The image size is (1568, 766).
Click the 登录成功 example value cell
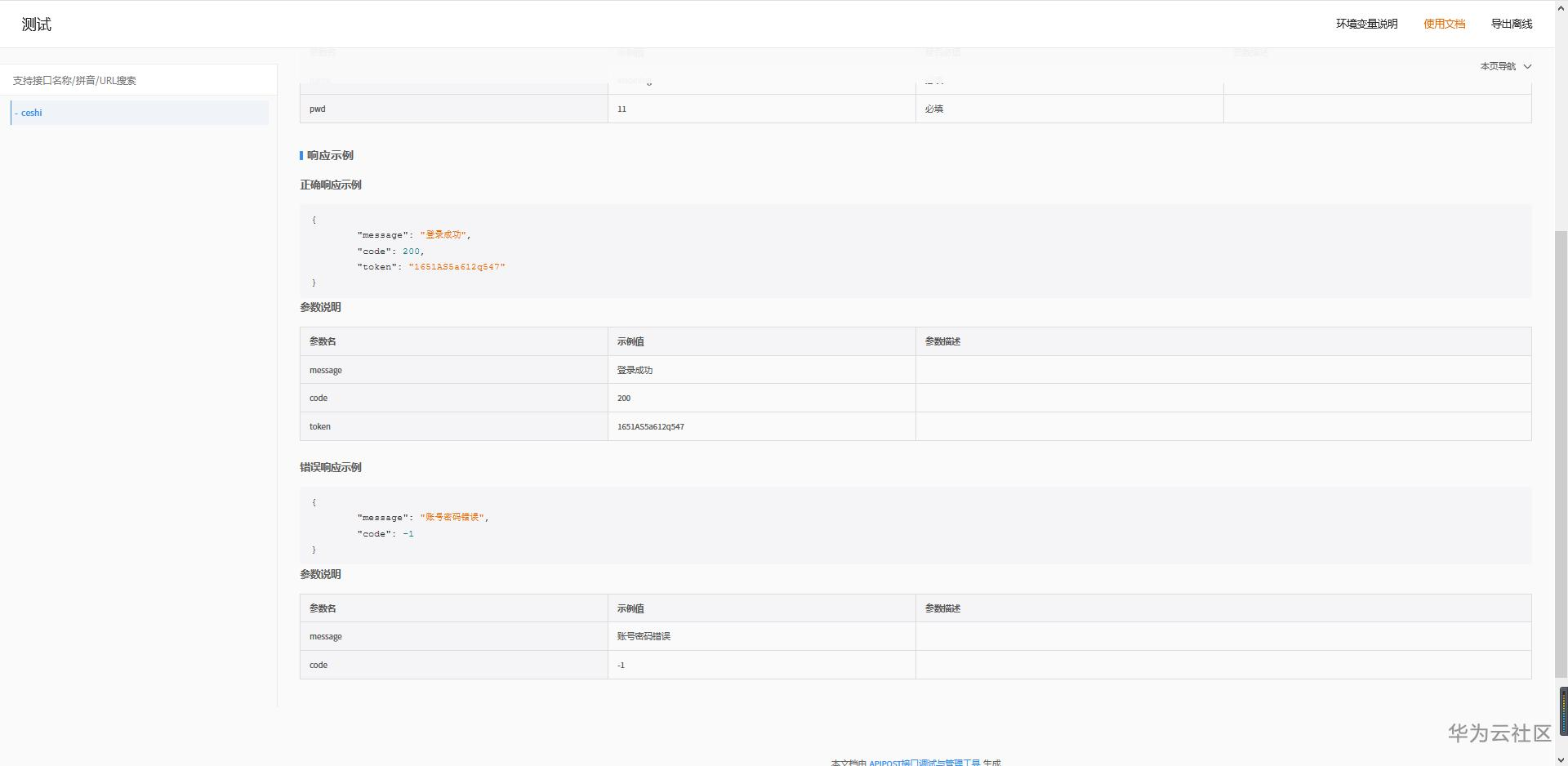[x=762, y=370]
